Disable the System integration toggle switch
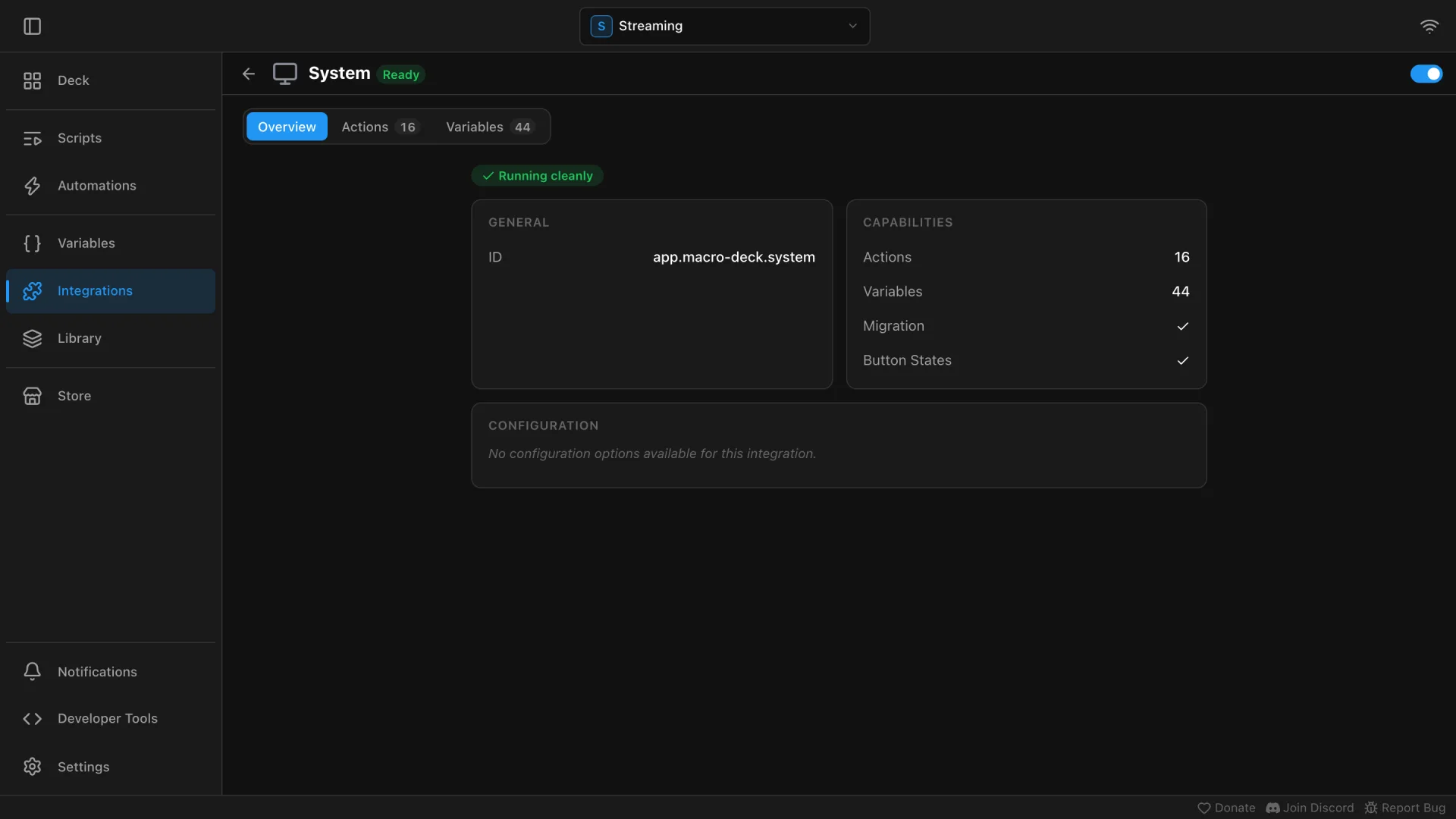The width and height of the screenshot is (1456, 819). 1426,74
